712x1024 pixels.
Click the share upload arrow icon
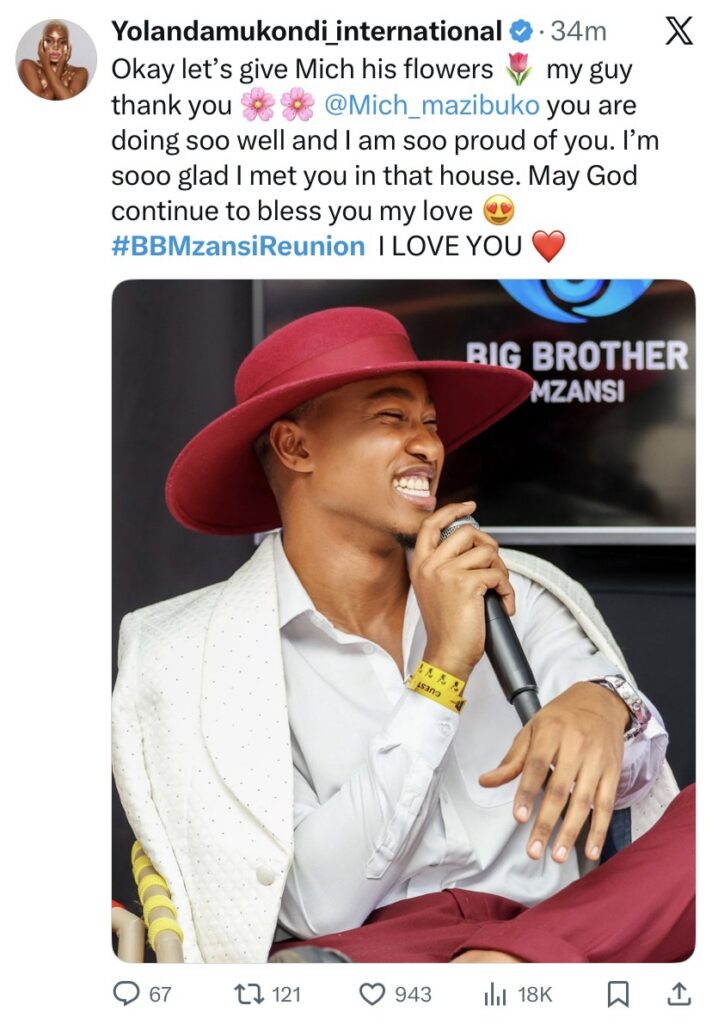click(678, 993)
